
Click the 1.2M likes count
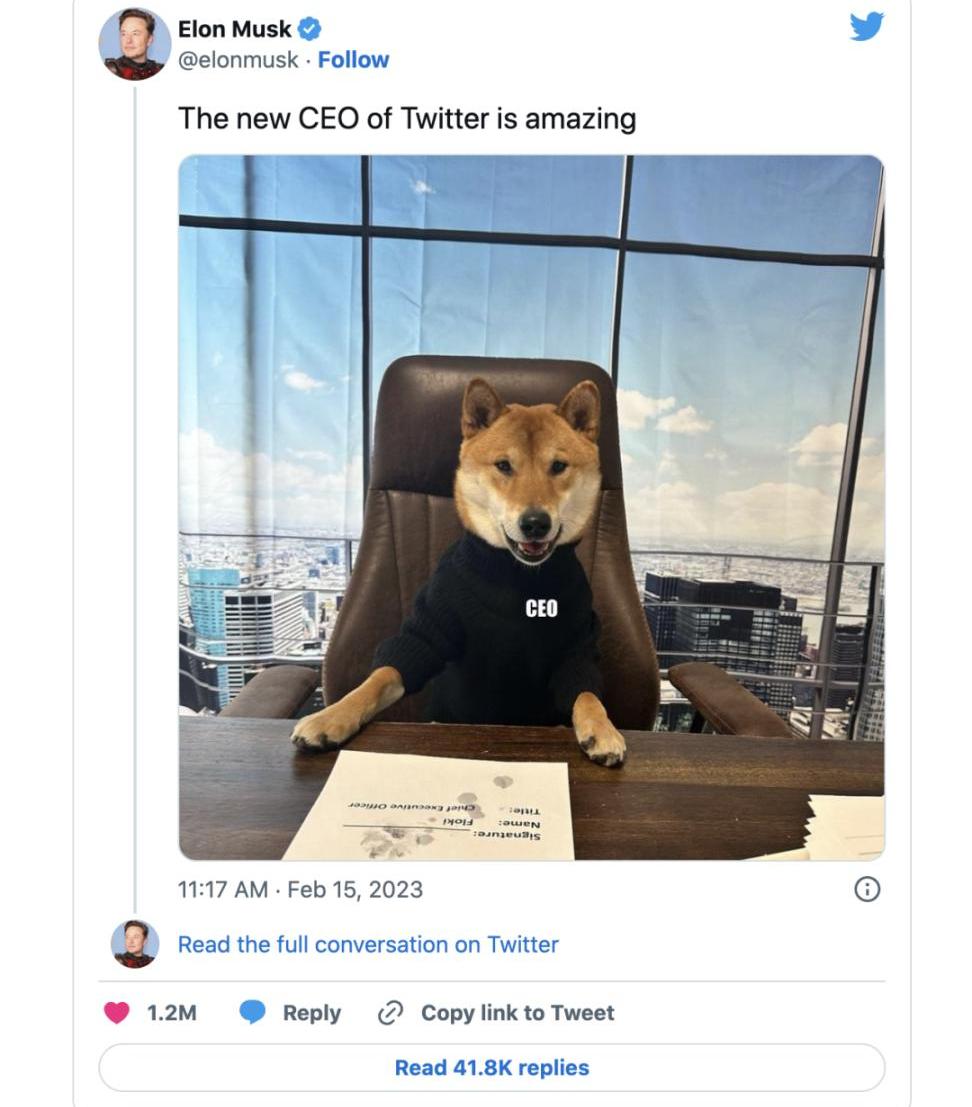click(172, 1013)
